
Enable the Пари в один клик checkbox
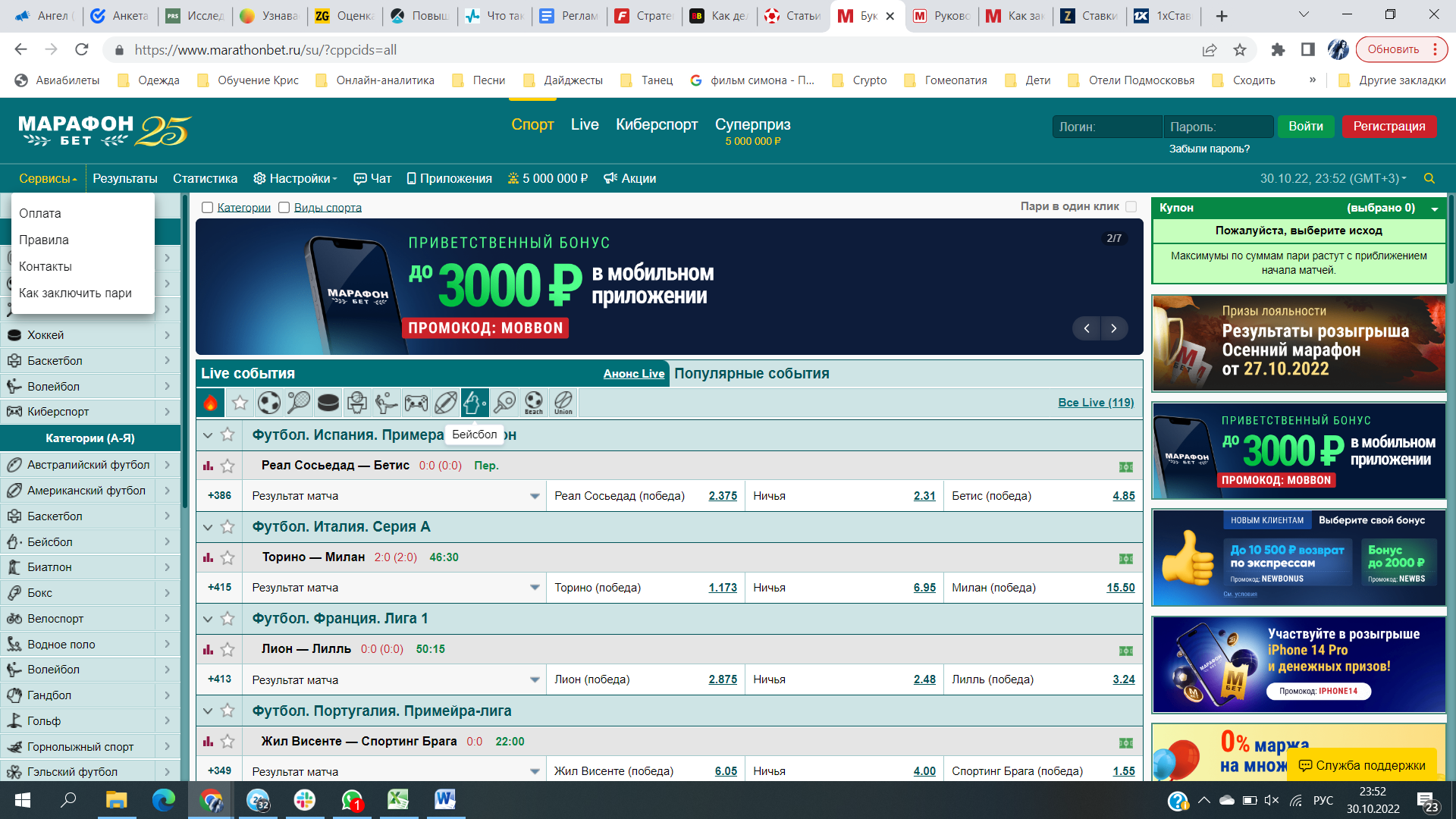coord(1131,206)
